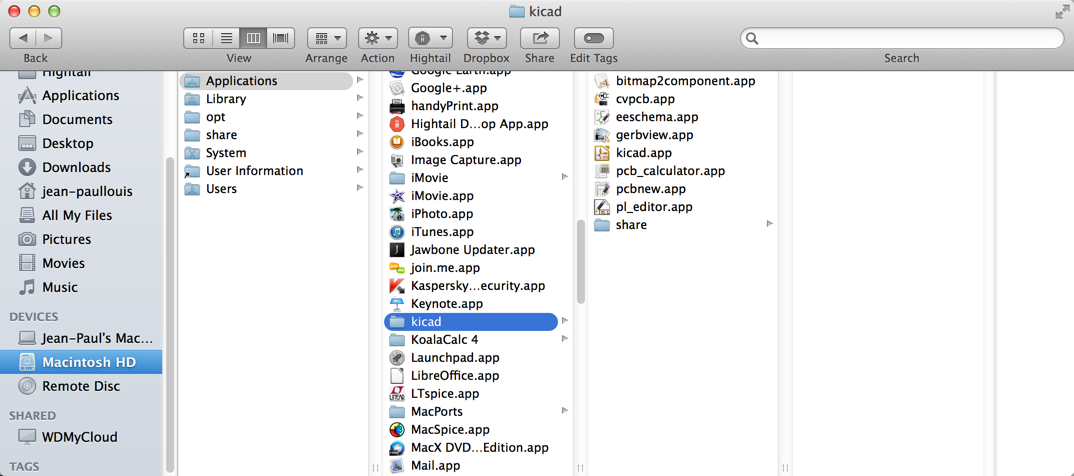Switch to icon view mode
This screenshot has height=476, width=1074.
(x=198, y=38)
